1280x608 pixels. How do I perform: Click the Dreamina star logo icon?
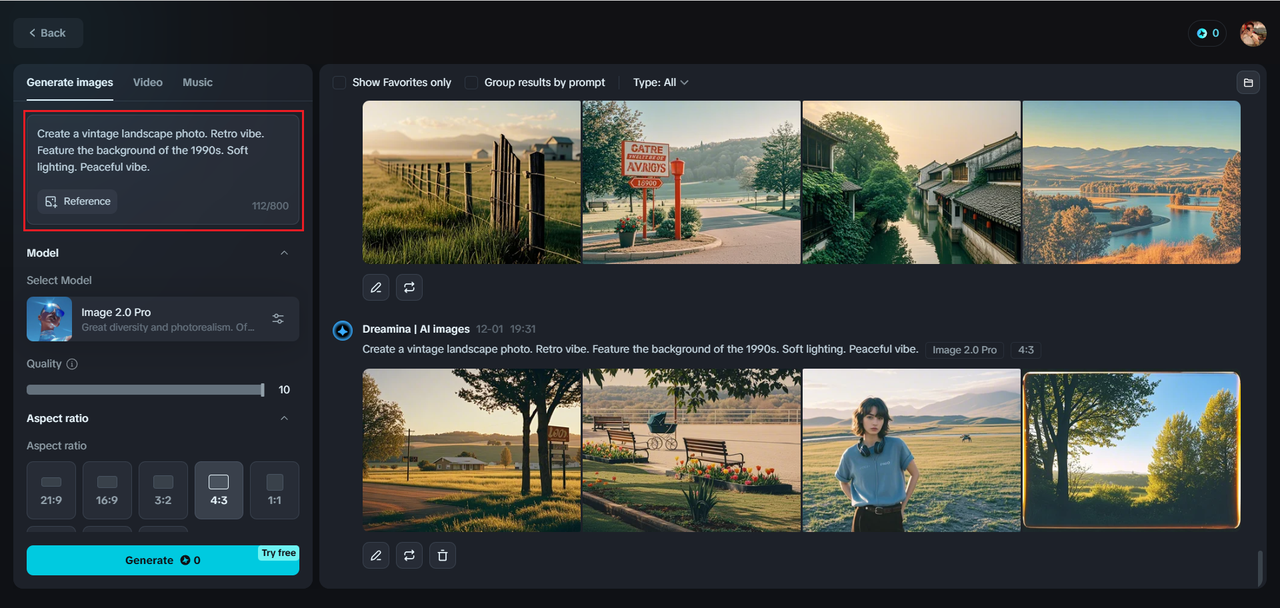(342, 330)
